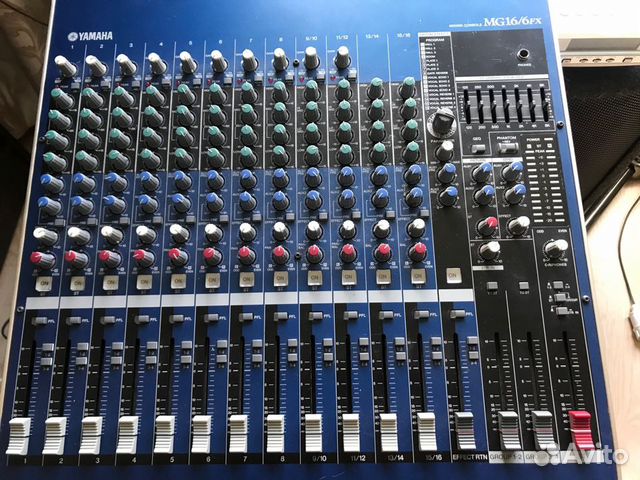Toggle the channel 1 ON button
Viewport: 640px width, 480px height.
coord(43,283)
